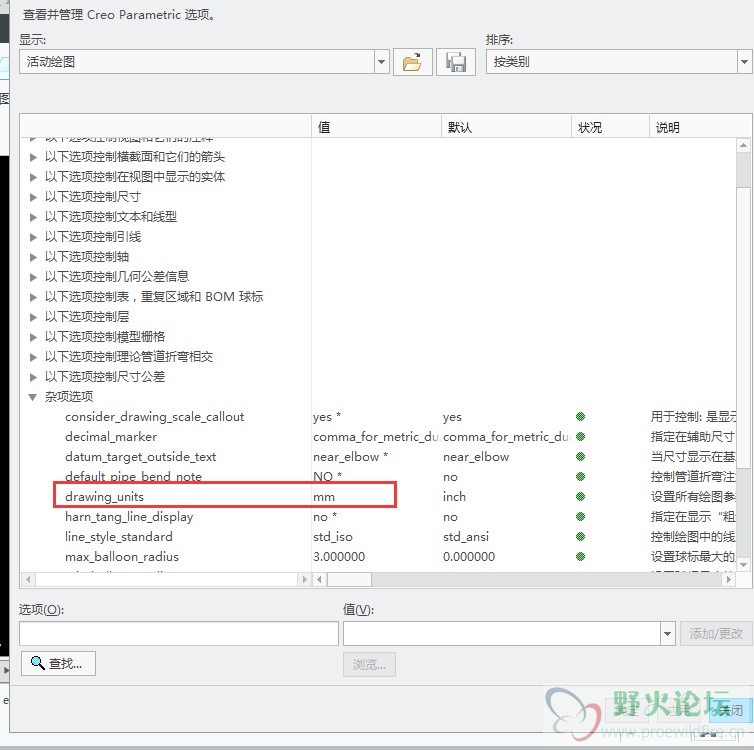The width and height of the screenshot is (754, 750).
Task: Click the 状况 column header
Action: [610, 127]
